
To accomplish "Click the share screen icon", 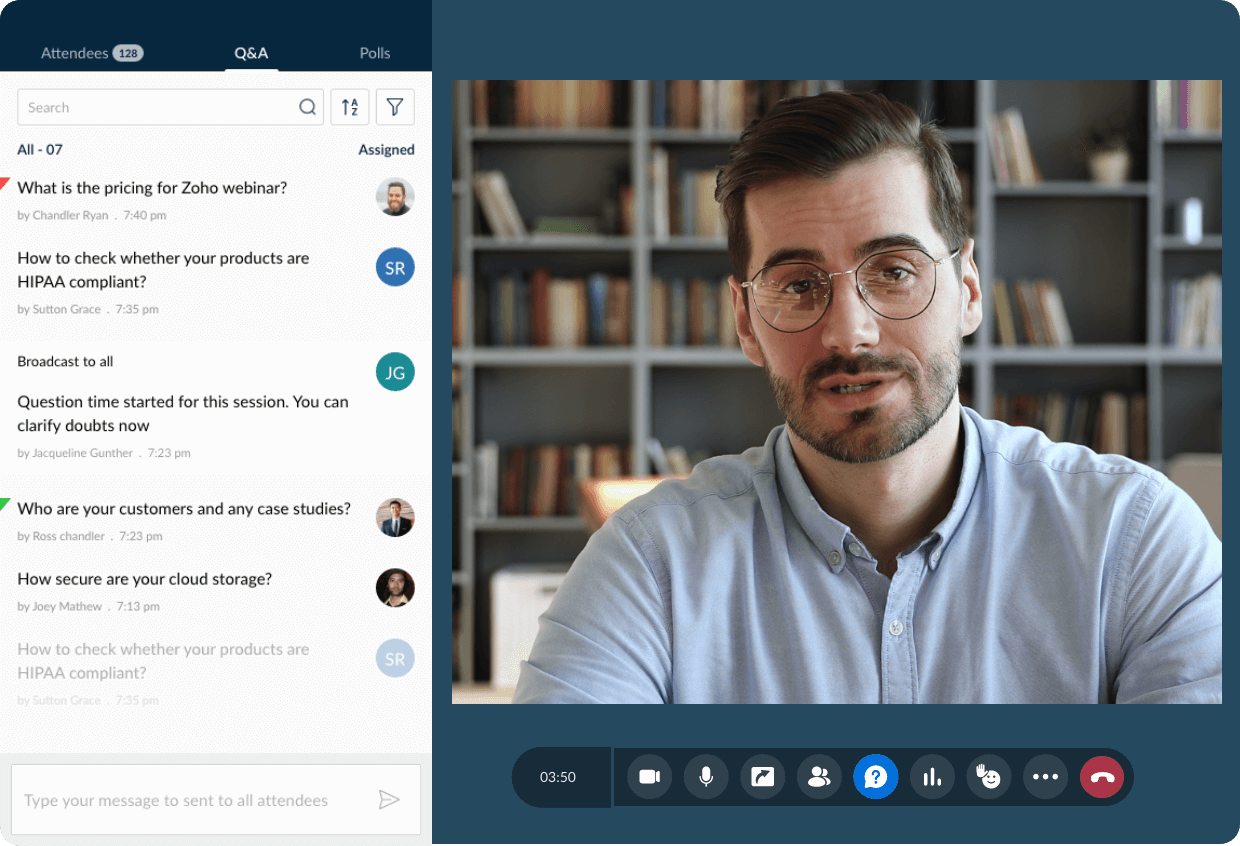I will [x=763, y=777].
